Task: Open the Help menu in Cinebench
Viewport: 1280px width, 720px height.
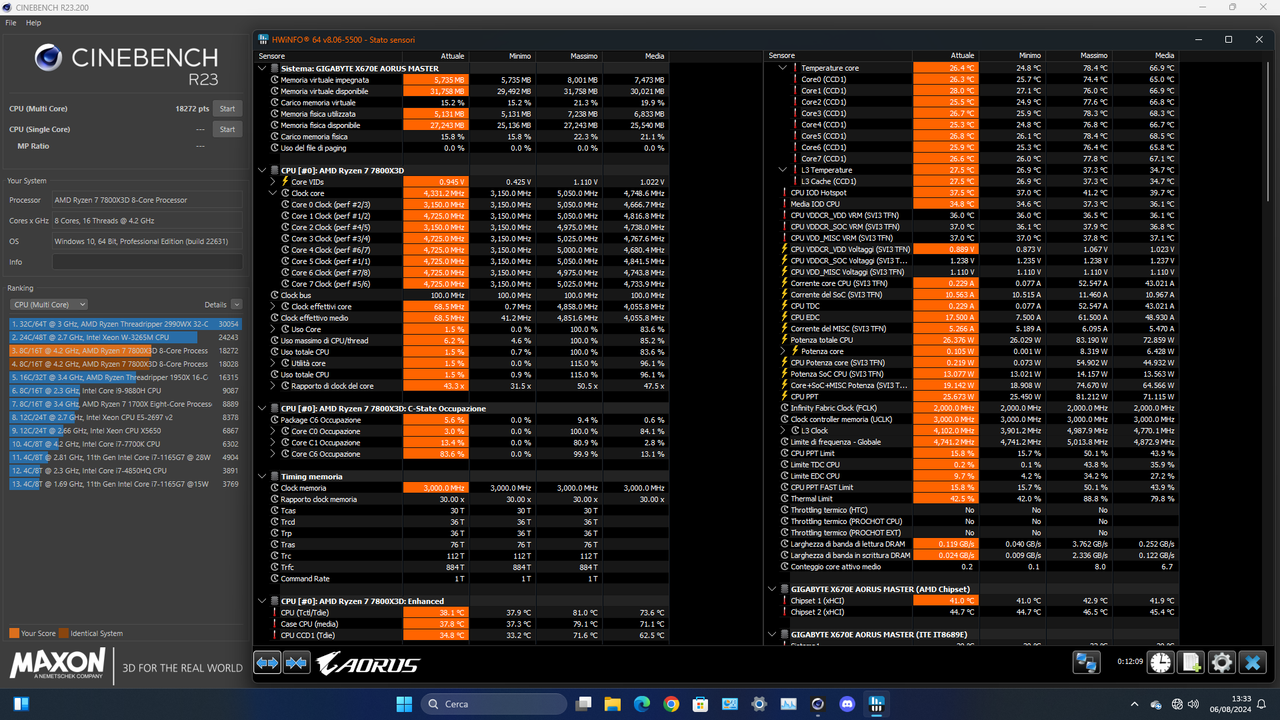Action: pos(33,22)
